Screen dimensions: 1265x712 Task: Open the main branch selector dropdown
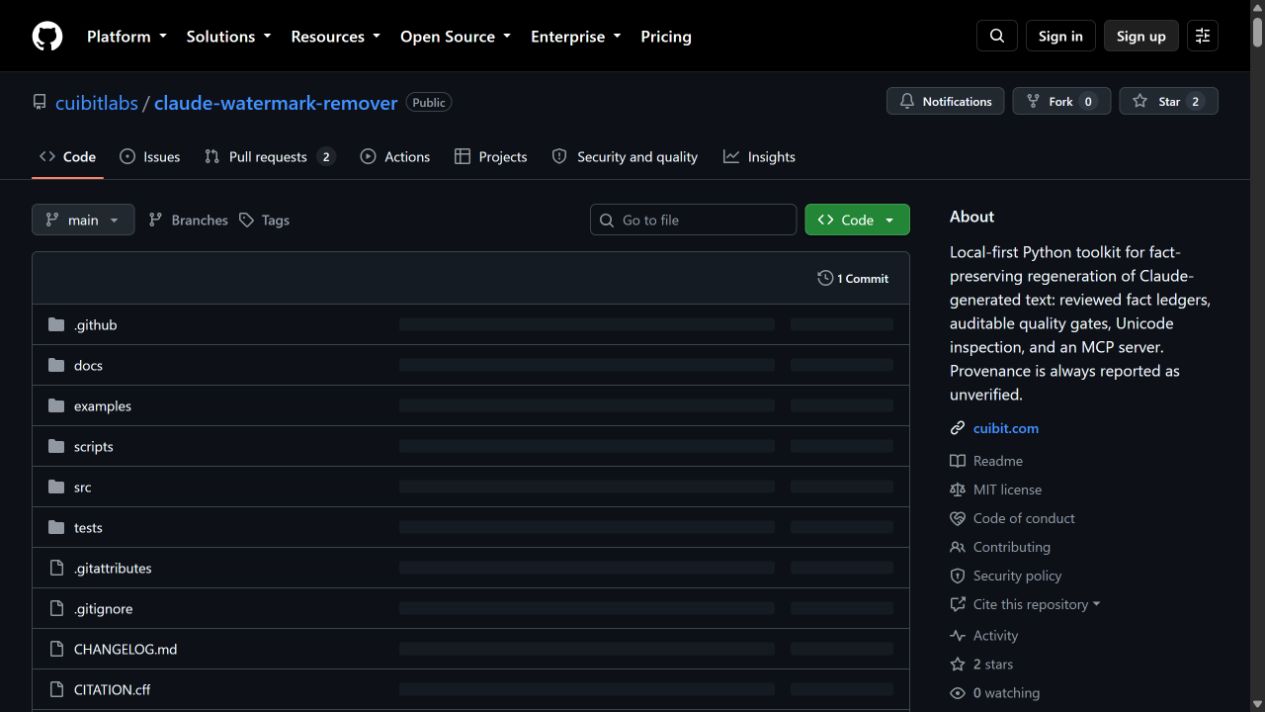tap(83, 220)
